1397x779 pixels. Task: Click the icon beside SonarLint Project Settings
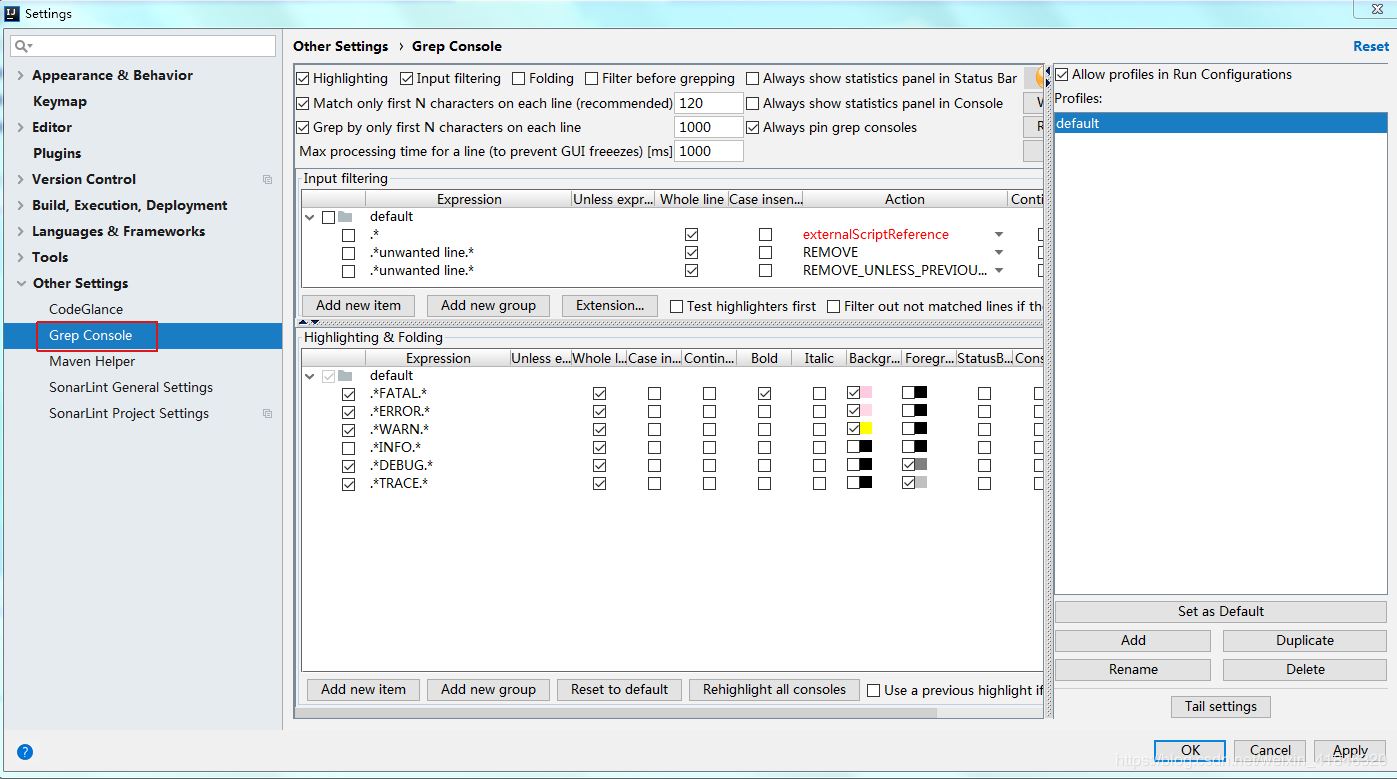267,414
